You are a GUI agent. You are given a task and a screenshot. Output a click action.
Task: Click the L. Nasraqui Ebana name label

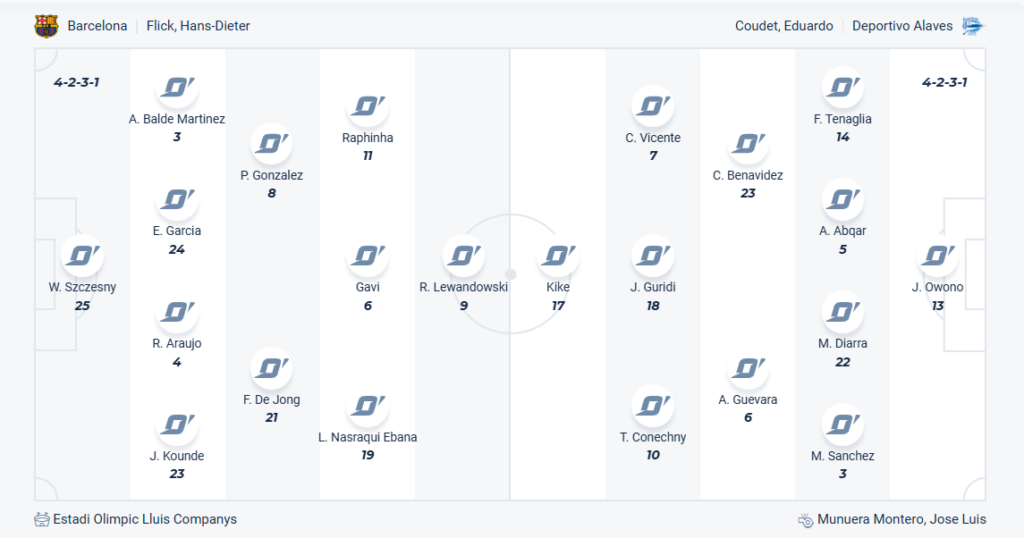368,437
